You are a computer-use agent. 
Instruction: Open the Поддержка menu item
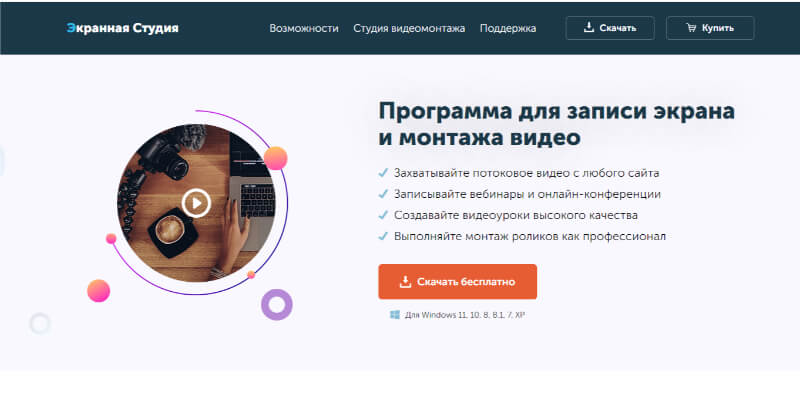click(508, 29)
